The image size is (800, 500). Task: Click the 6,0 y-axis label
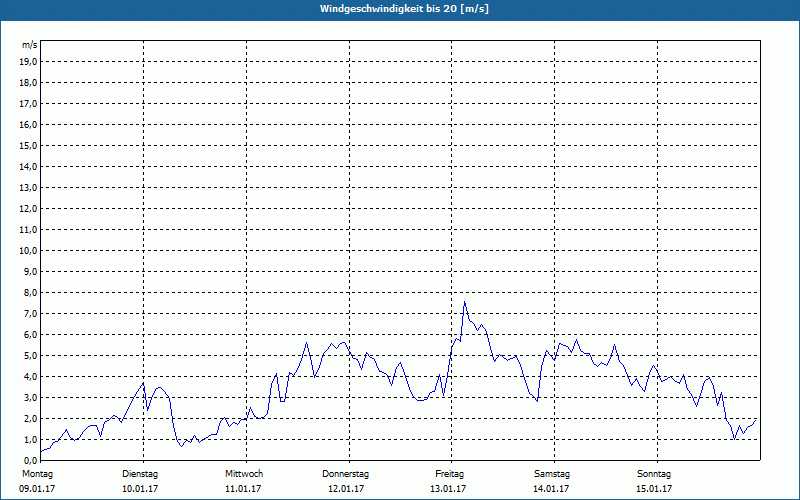30,334
